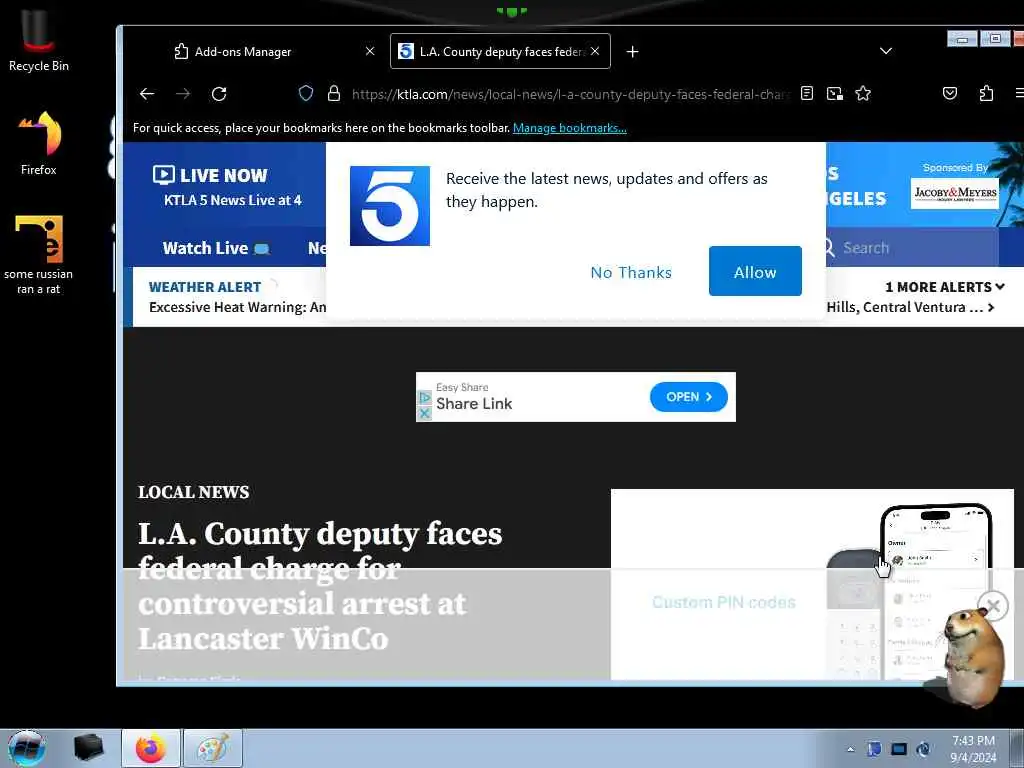Open the Extensions puzzle icon
The image size is (1024, 768).
(x=986, y=93)
